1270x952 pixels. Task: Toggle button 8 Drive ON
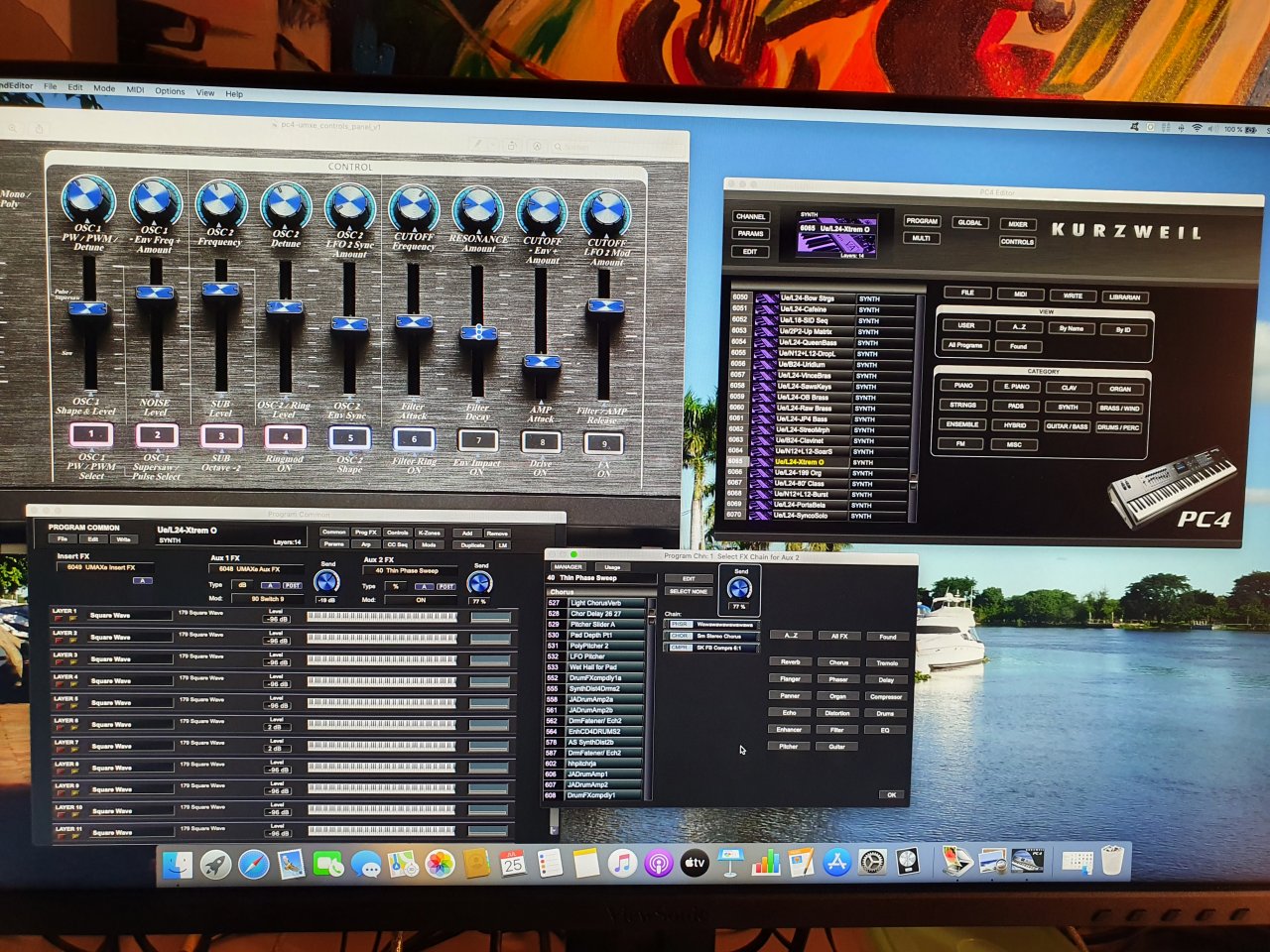[542, 441]
